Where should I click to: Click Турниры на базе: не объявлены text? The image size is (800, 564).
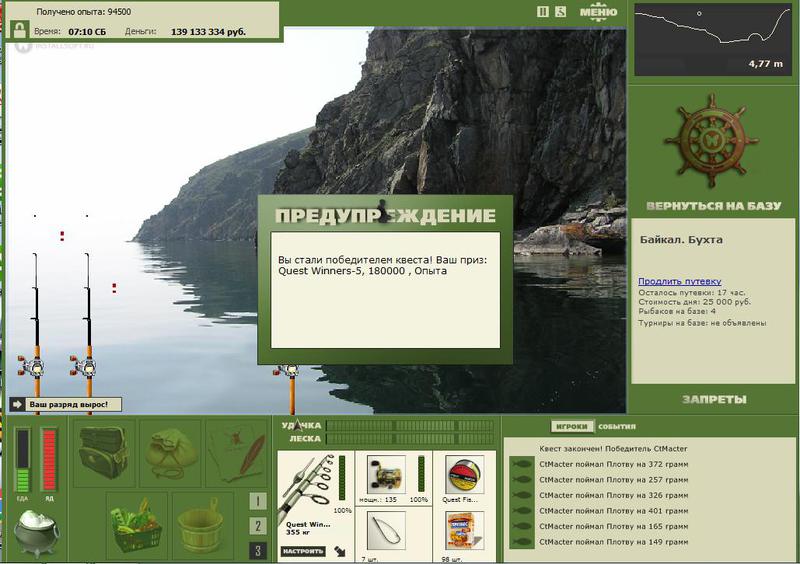702,323
